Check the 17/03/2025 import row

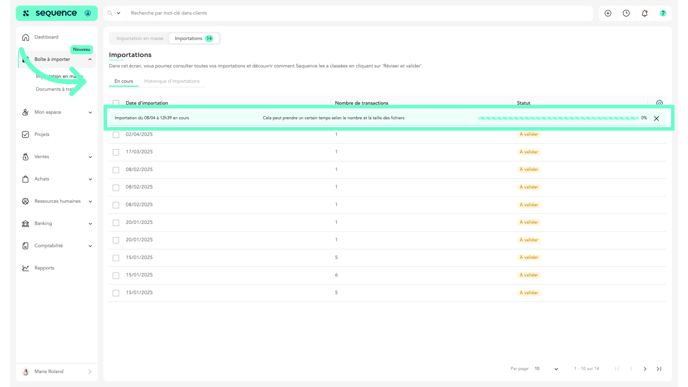click(x=116, y=152)
